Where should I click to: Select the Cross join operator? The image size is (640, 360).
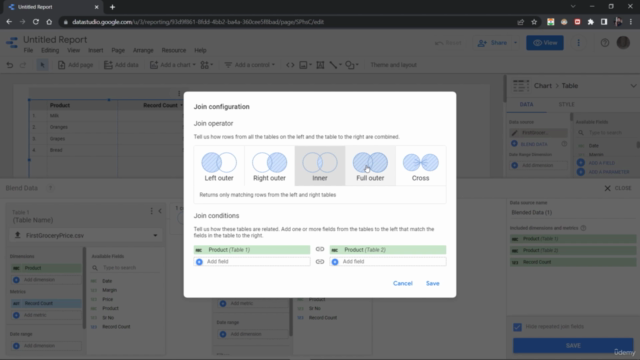tap(420, 166)
